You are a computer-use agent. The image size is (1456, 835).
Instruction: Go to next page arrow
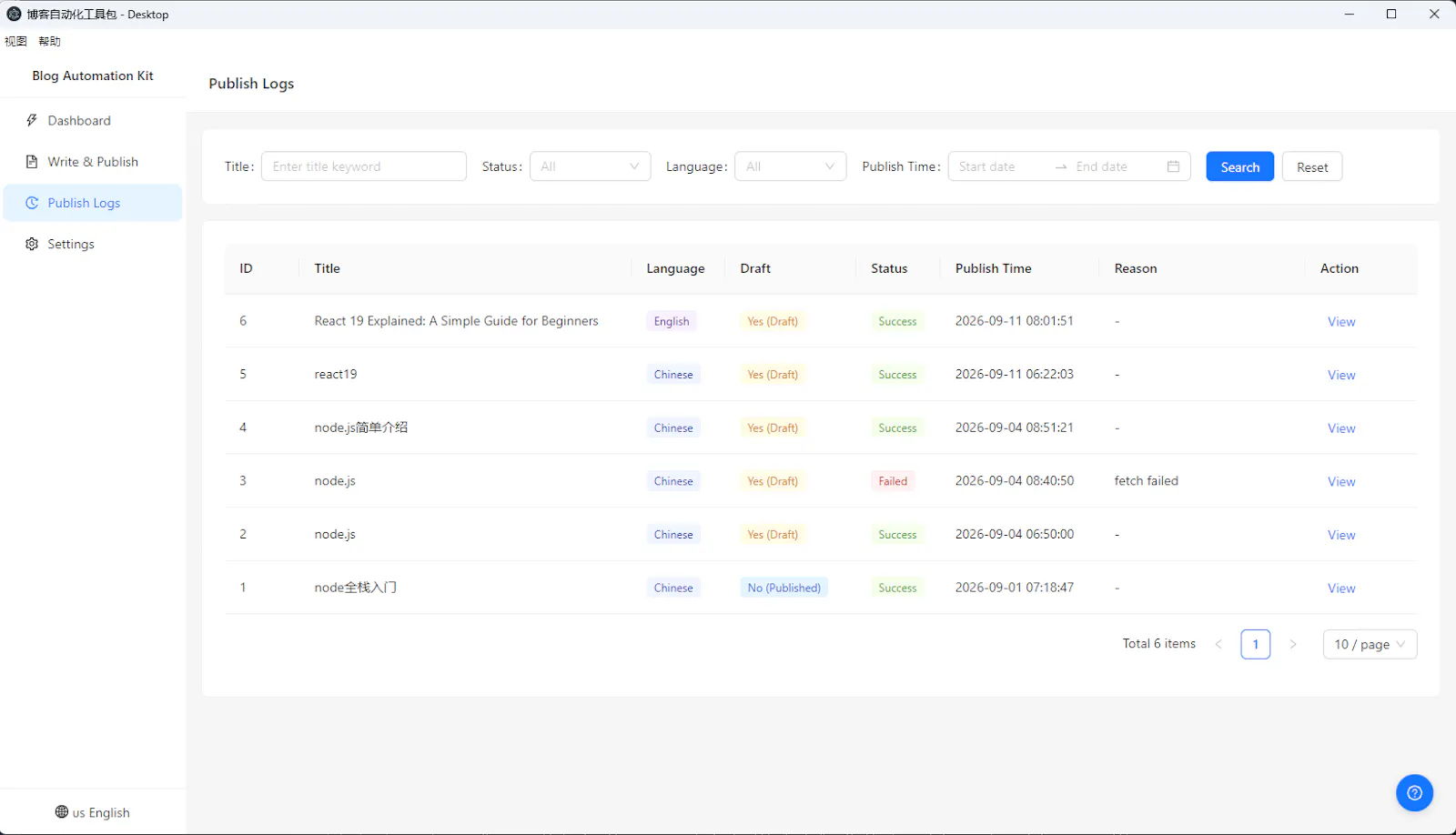(x=1293, y=644)
